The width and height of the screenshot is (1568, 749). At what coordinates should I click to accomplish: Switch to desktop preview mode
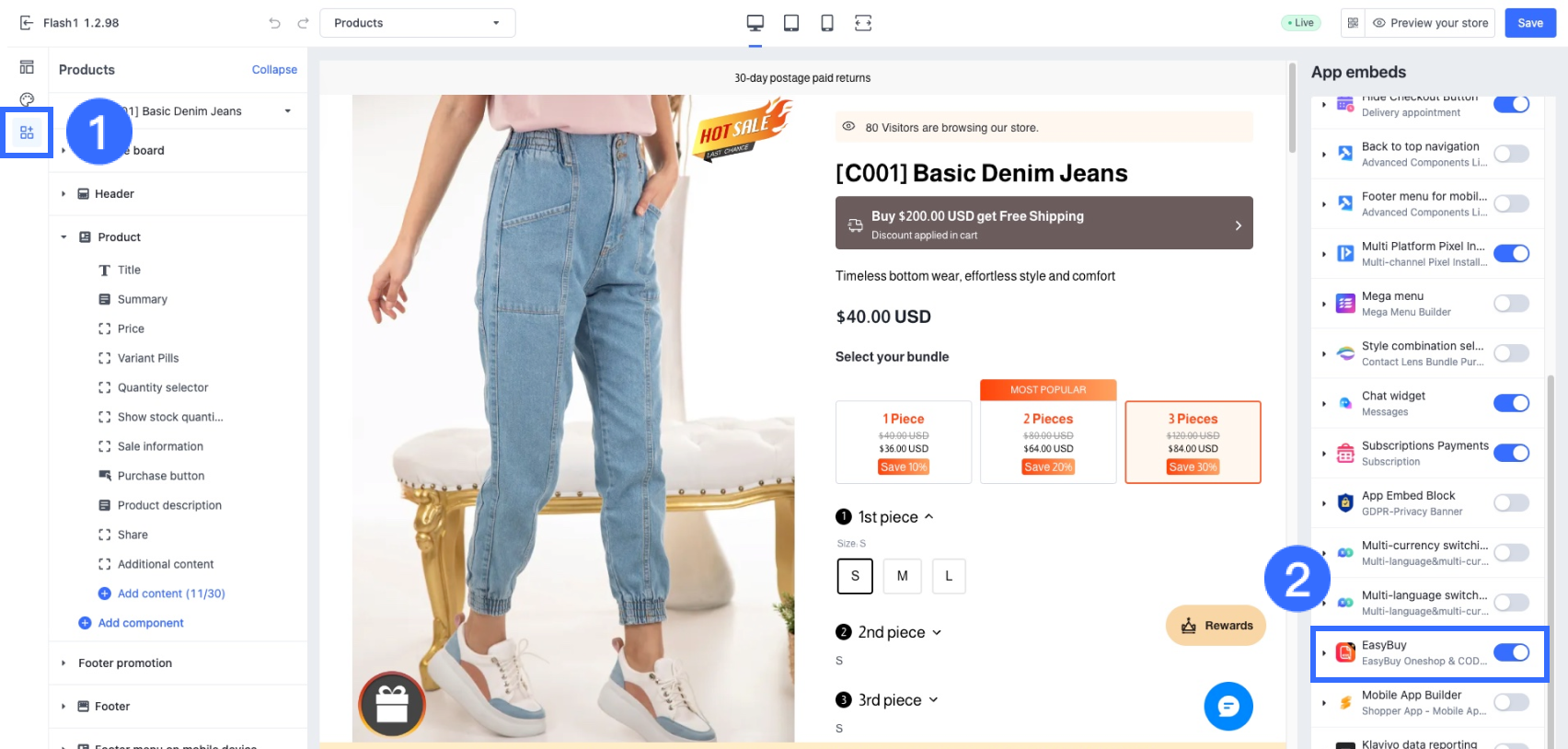(x=755, y=23)
